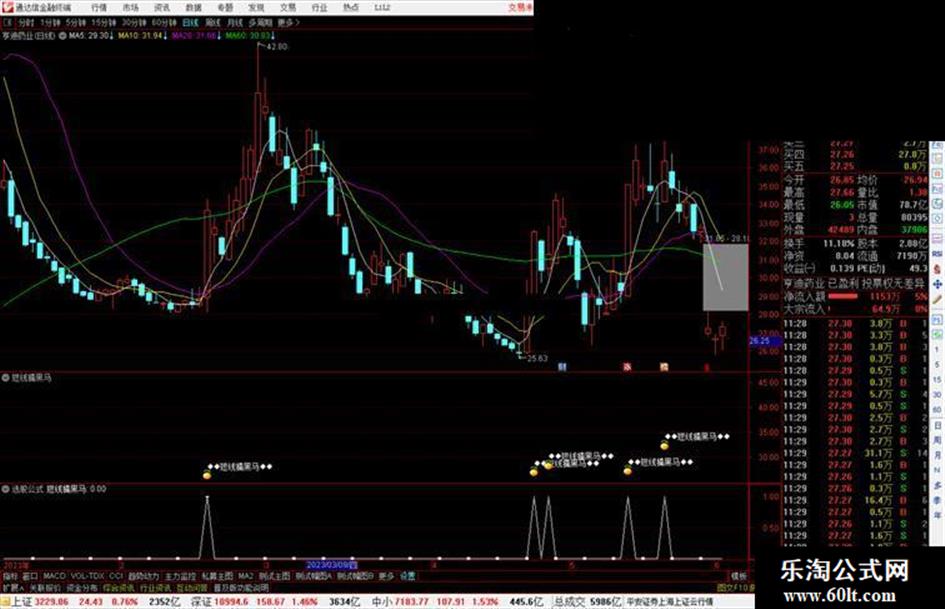Apply the MA2 indicator
Screen dimensions: 945x609
246,576
